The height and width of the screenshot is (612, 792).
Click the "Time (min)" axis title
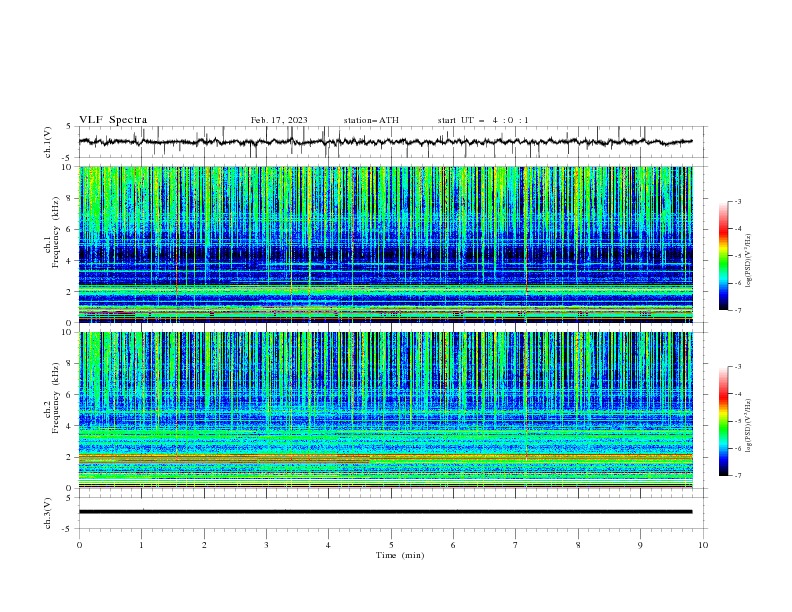click(x=400, y=555)
